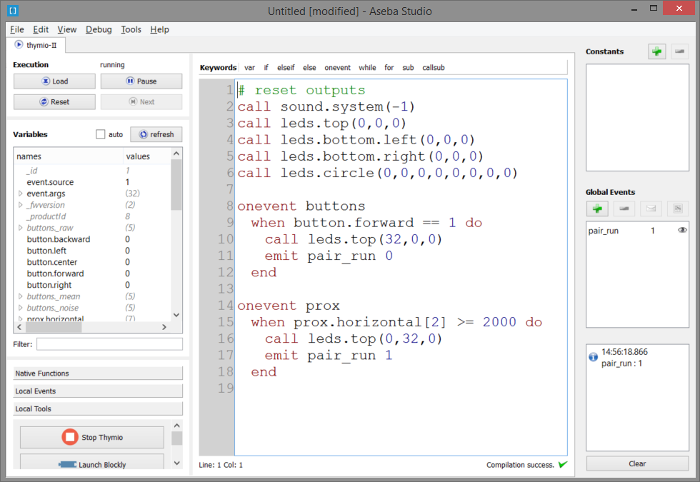700x482 pixels.
Task: Pause the running program
Action: pos(141,81)
